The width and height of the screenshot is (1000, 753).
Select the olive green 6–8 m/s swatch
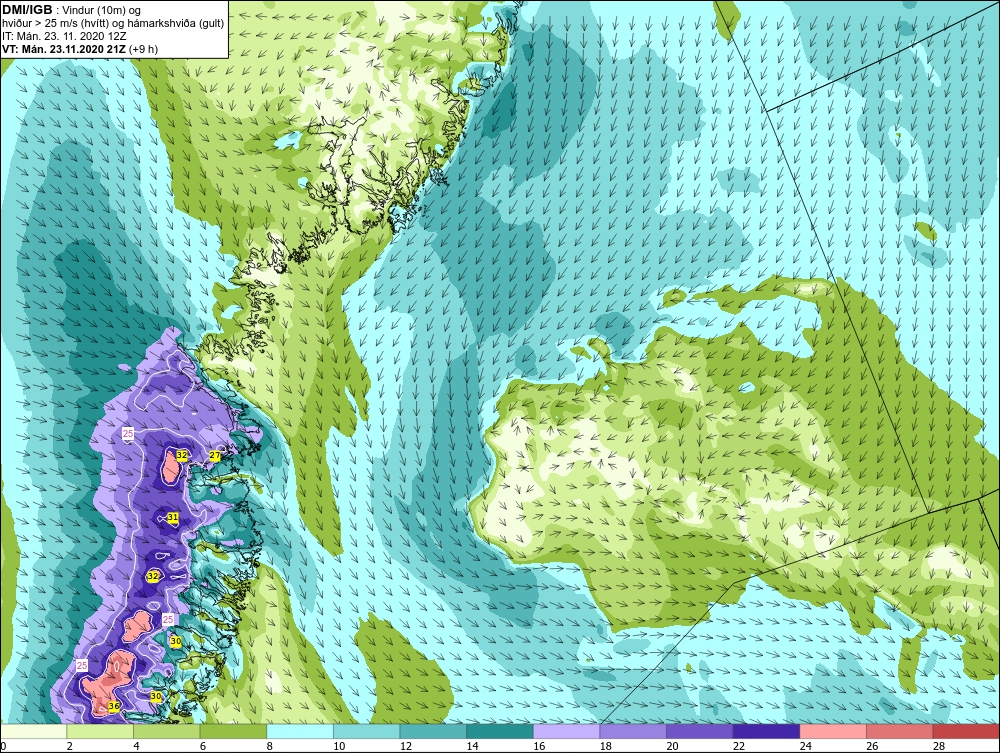click(233, 731)
